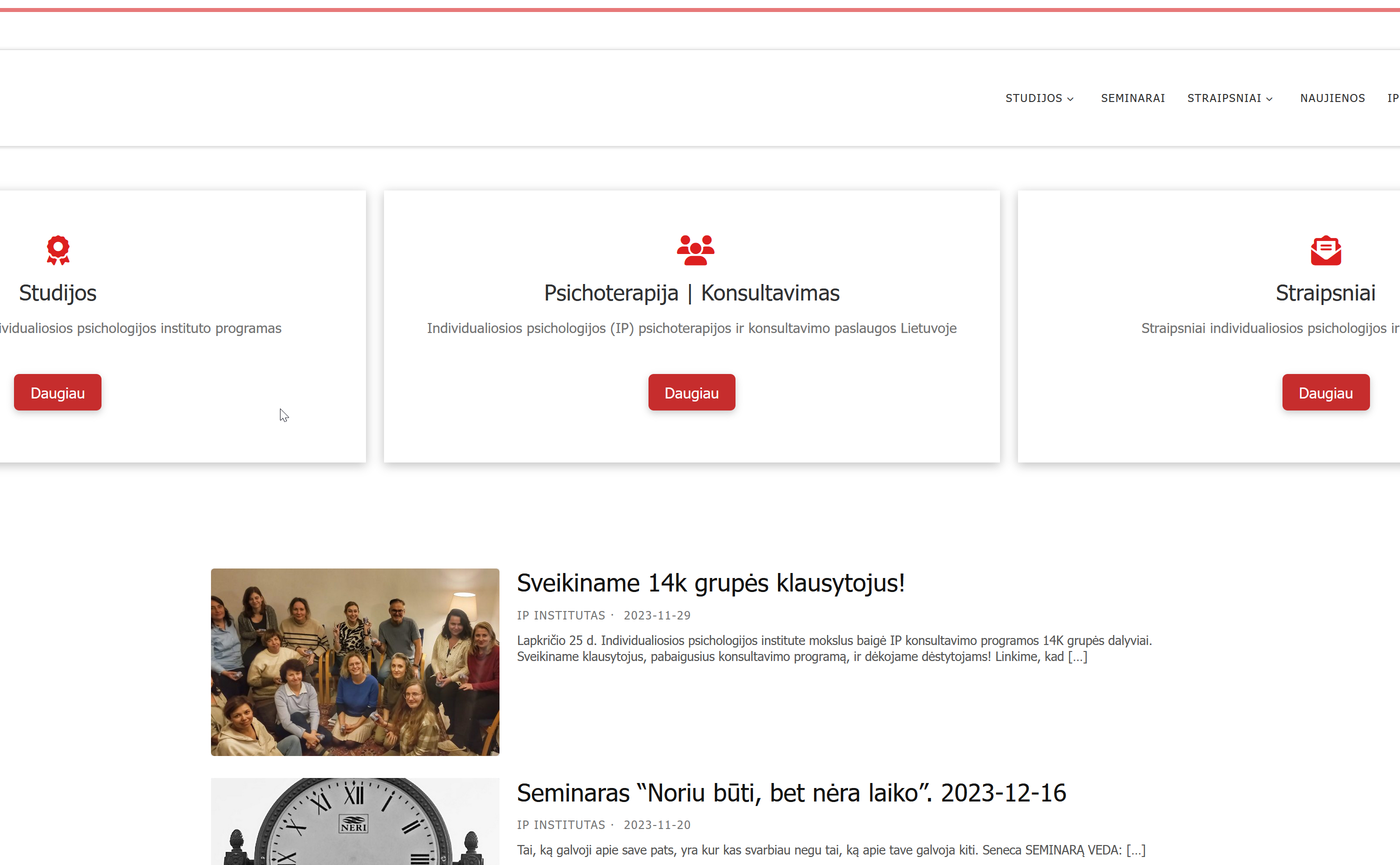Image resolution: width=1400 pixels, height=865 pixels.
Task: Click the Psichoterapija group people icon
Action: 695,250
